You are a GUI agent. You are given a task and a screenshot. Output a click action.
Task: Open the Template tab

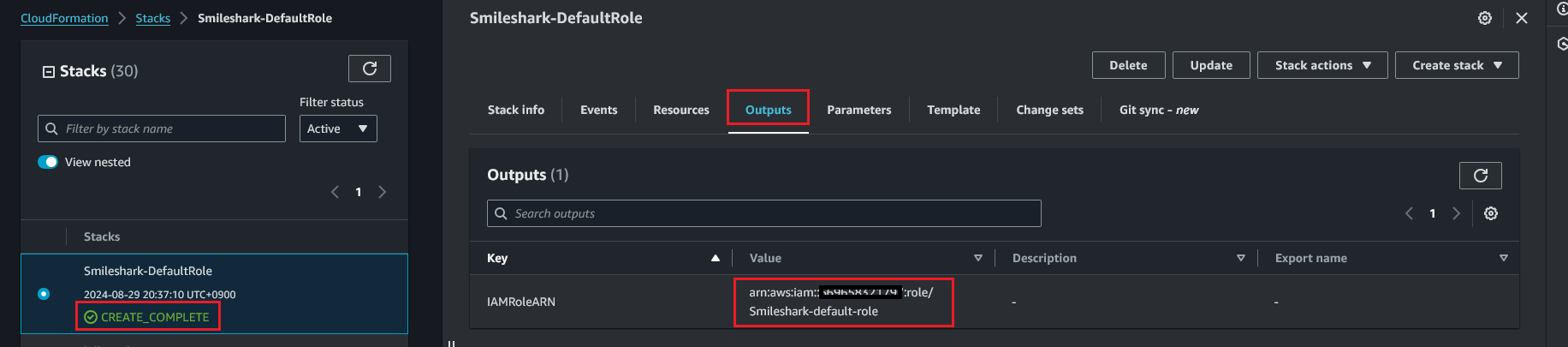(x=953, y=110)
